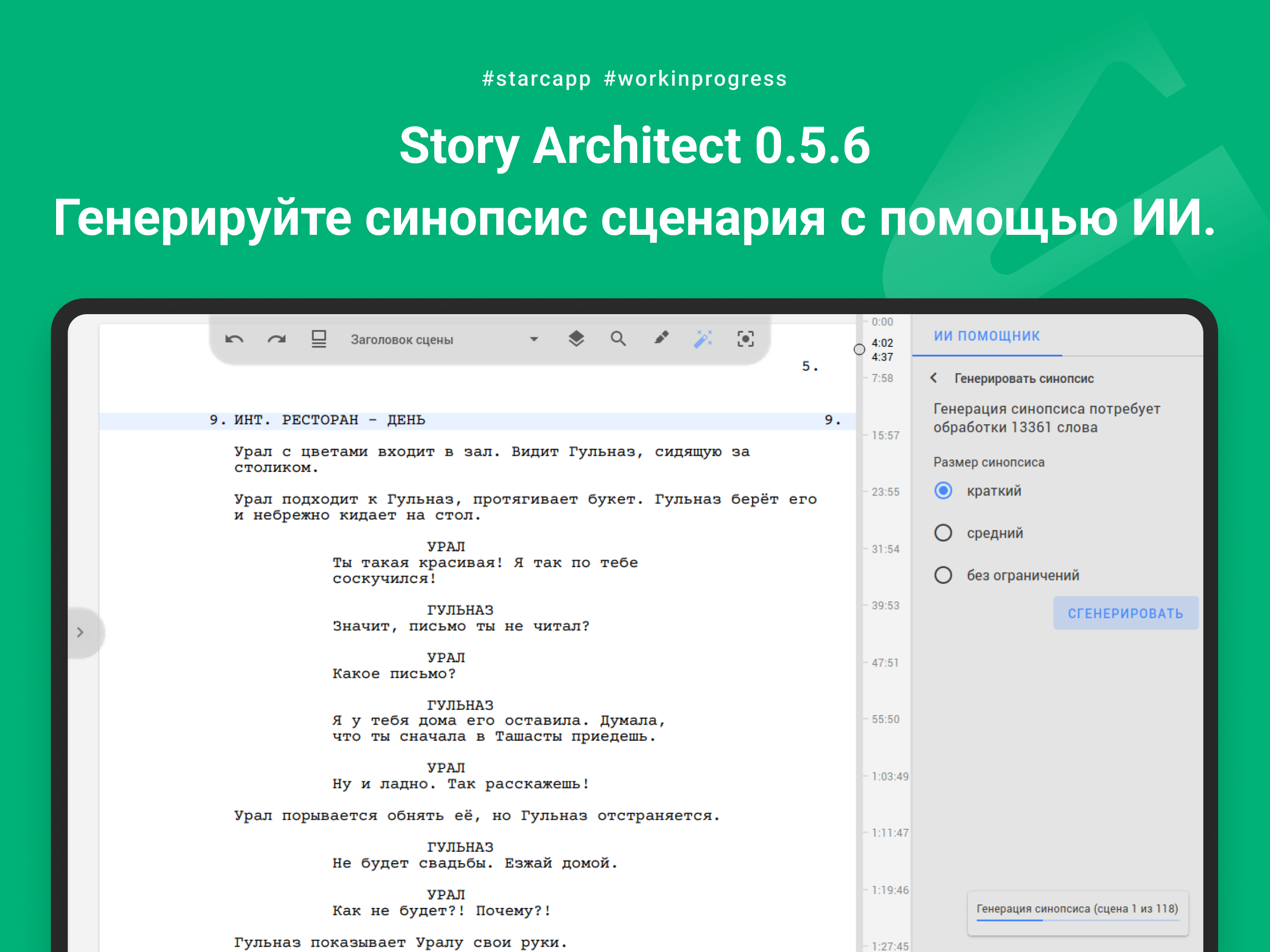This screenshot has height=952, width=1270.
Task: Undo the last edit
Action: tap(234, 340)
